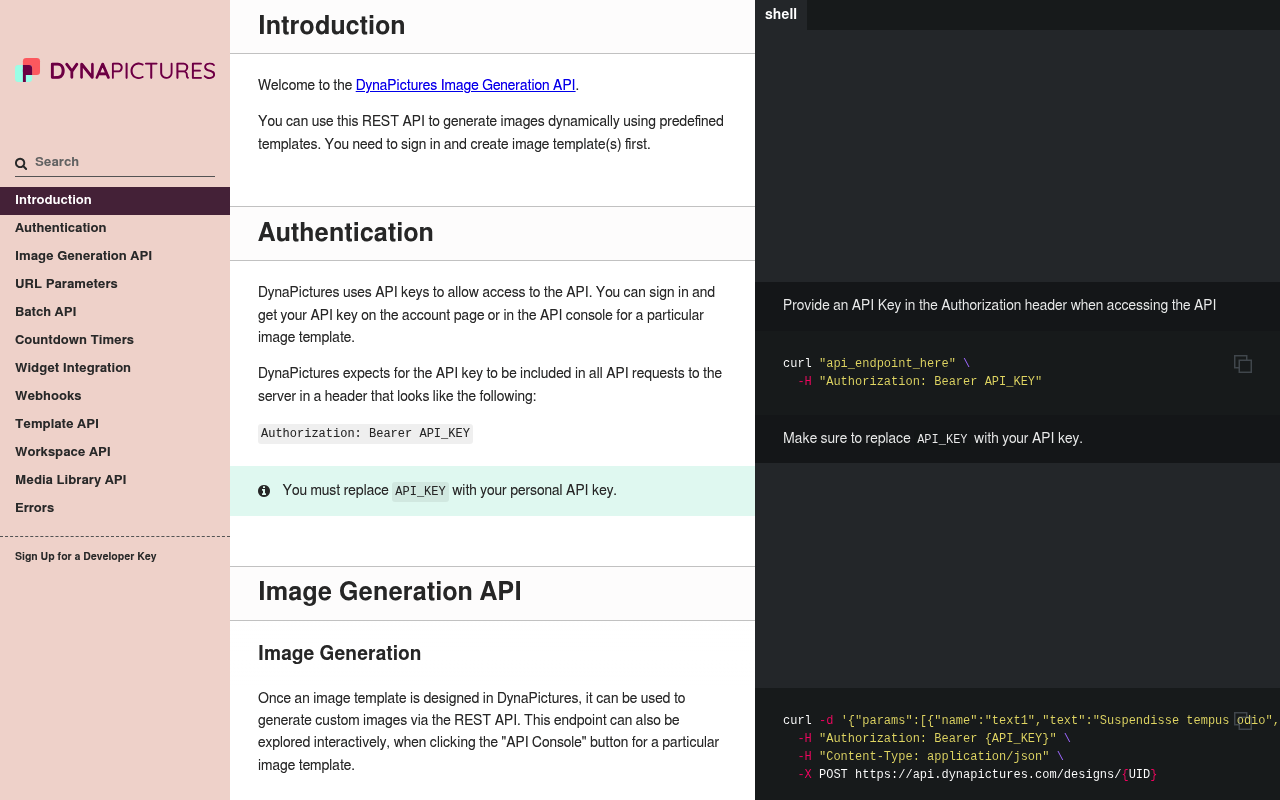Copy the image generation curl snippet
The image size is (1280, 800).
click(1243, 720)
